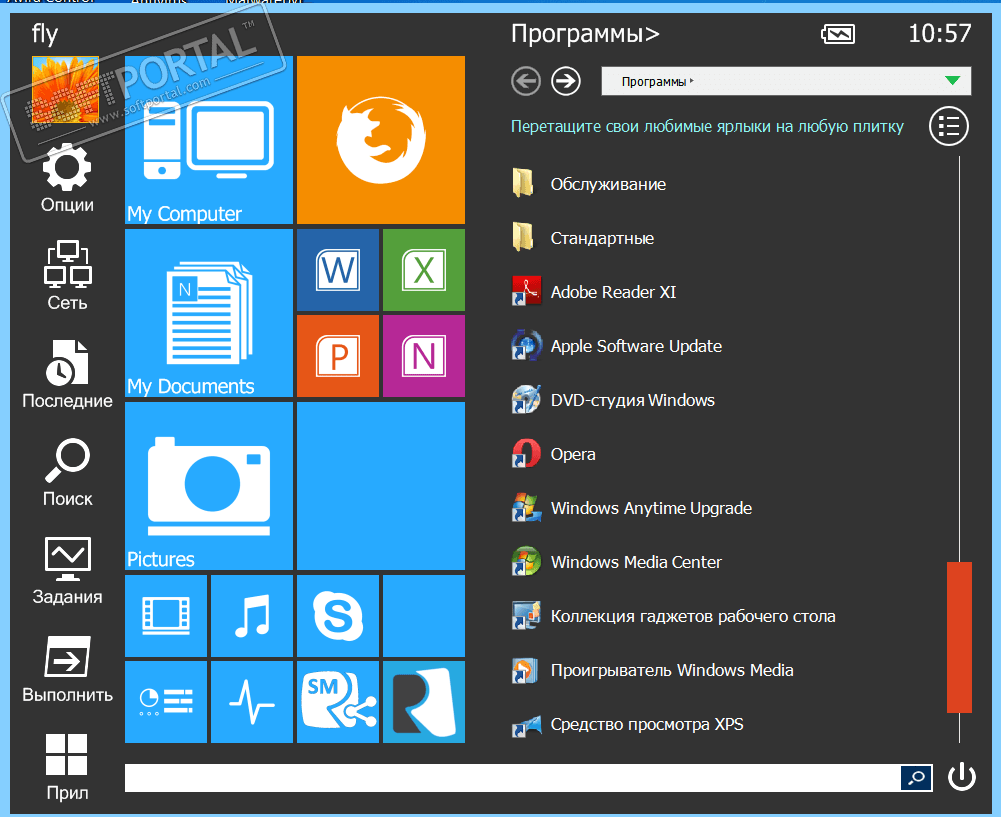The height and width of the screenshot is (817, 1001).
Task: Open Средство просмотра XPS
Action: point(628,724)
